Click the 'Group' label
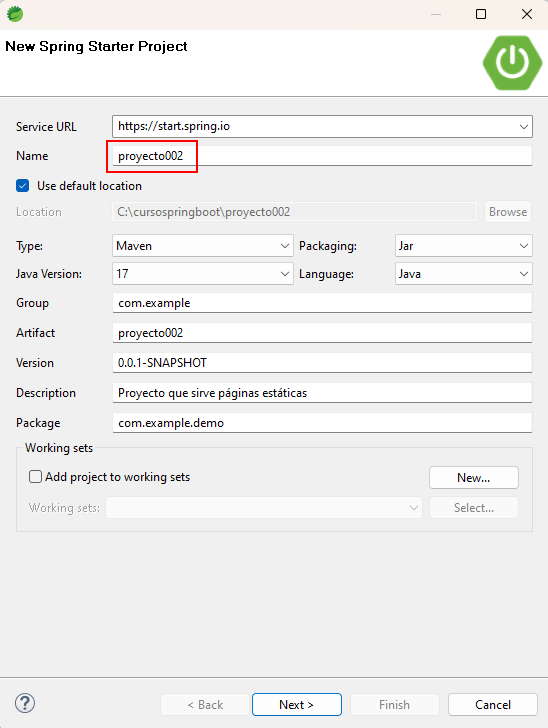The image size is (548, 728). (x=32, y=303)
